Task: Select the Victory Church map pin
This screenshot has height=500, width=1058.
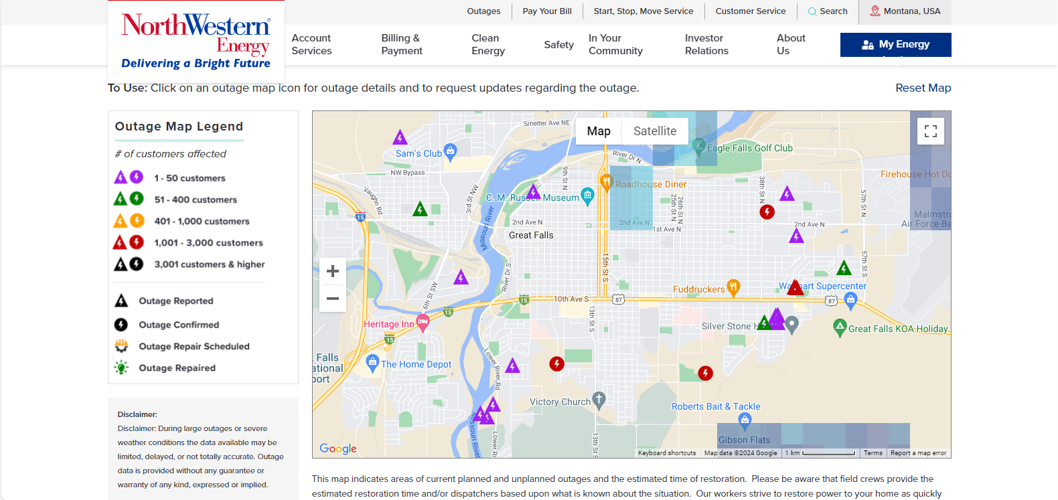Action: pos(598,399)
